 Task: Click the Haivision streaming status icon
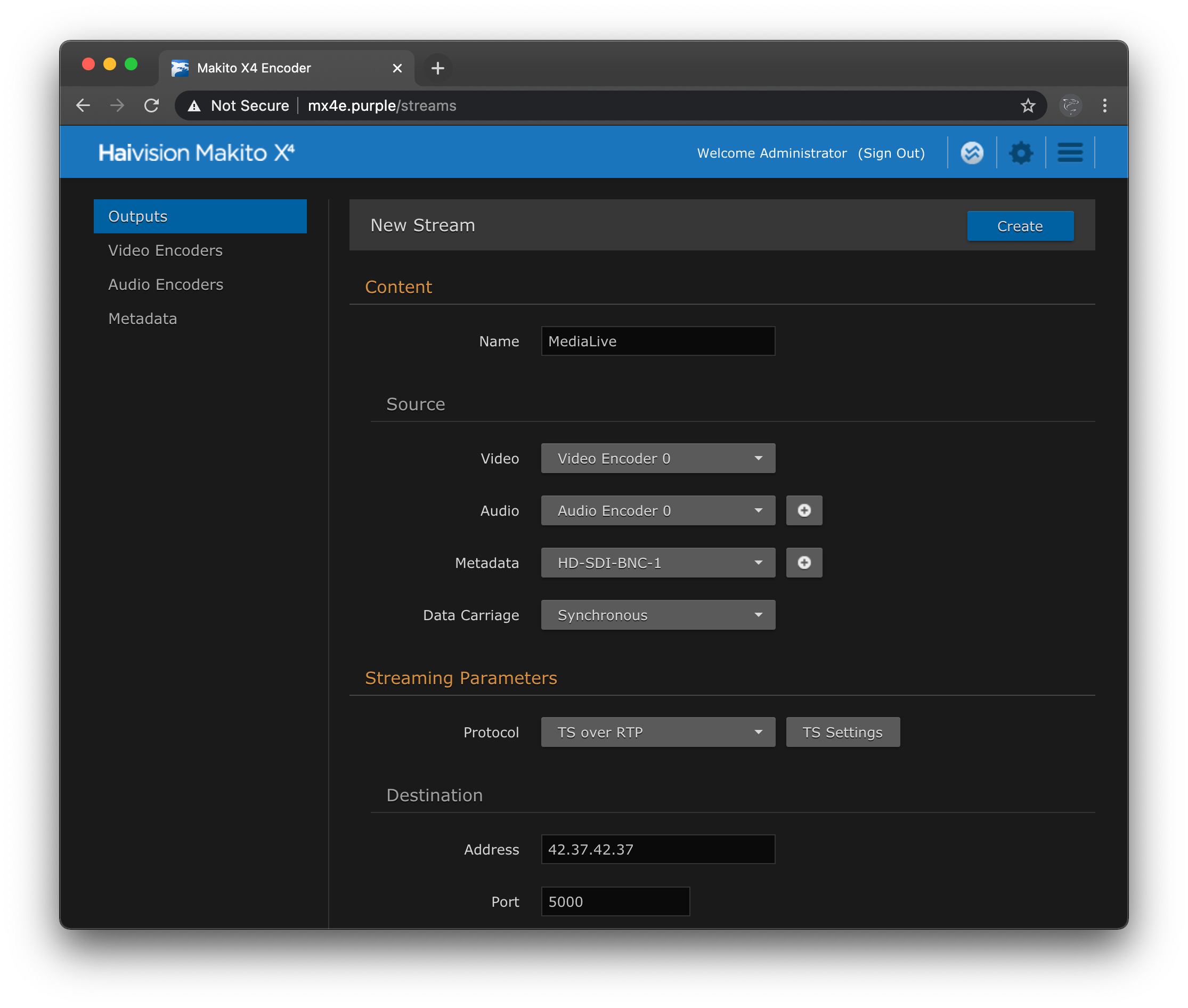coord(971,152)
